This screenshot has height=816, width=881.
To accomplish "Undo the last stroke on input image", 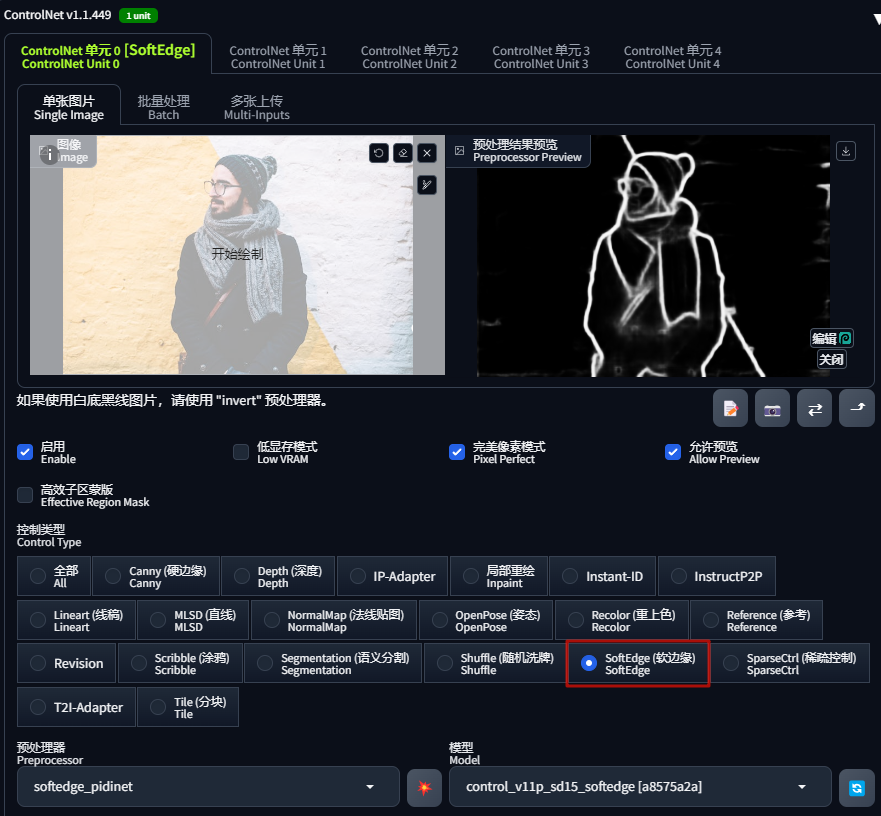I will tap(379, 153).
